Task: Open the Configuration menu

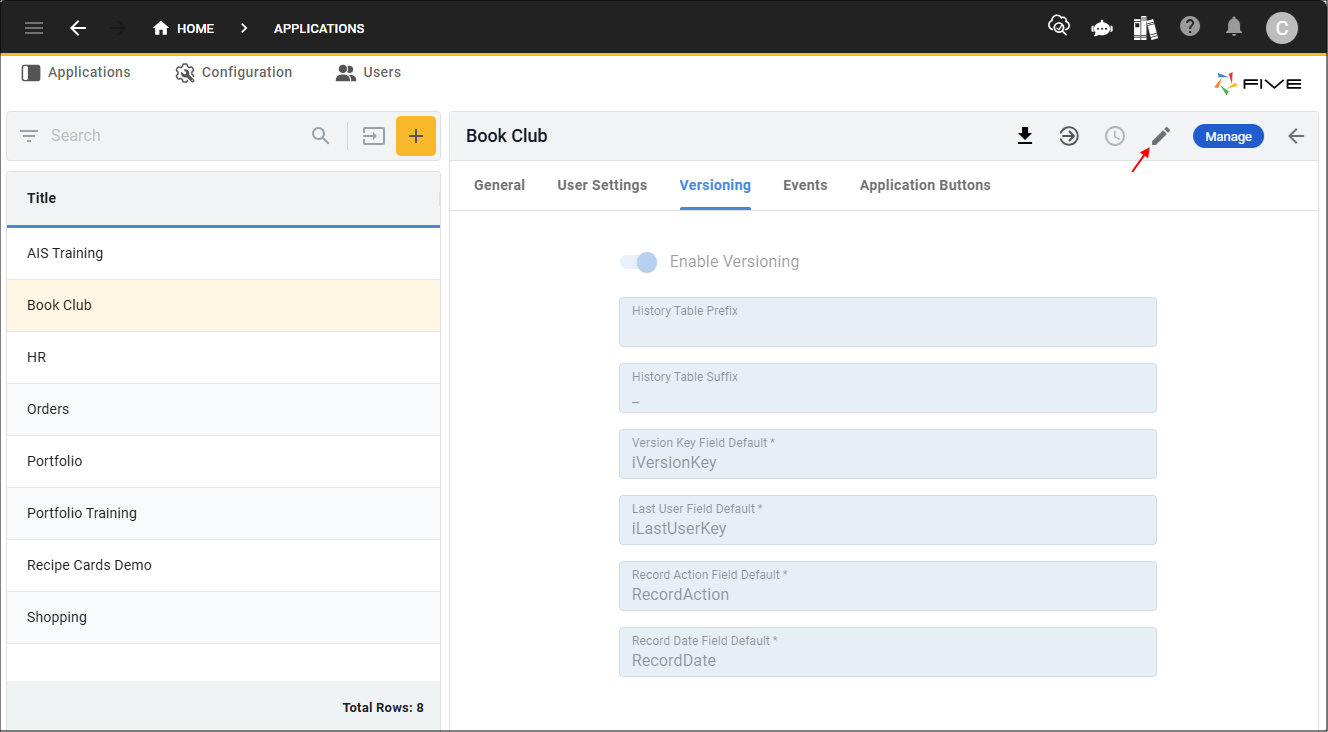Action: coord(234,72)
